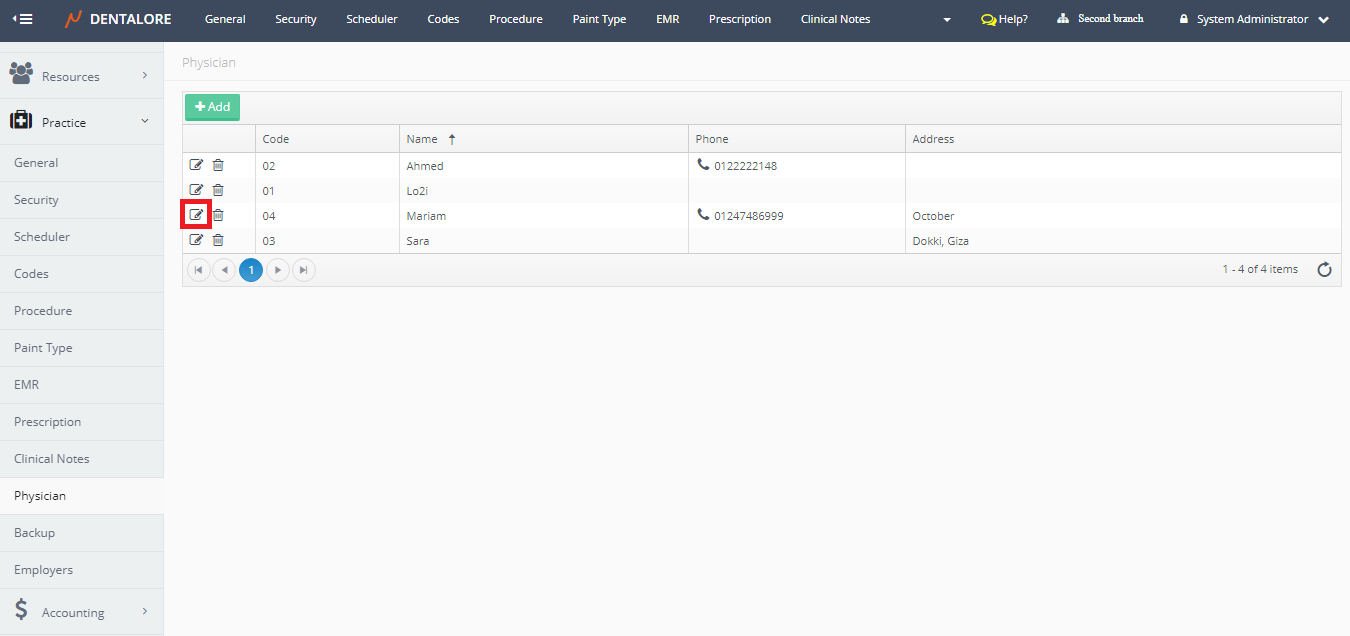Sort the table by Name column
The width and height of the screenshot is (1350, 636).
(423, 139)
